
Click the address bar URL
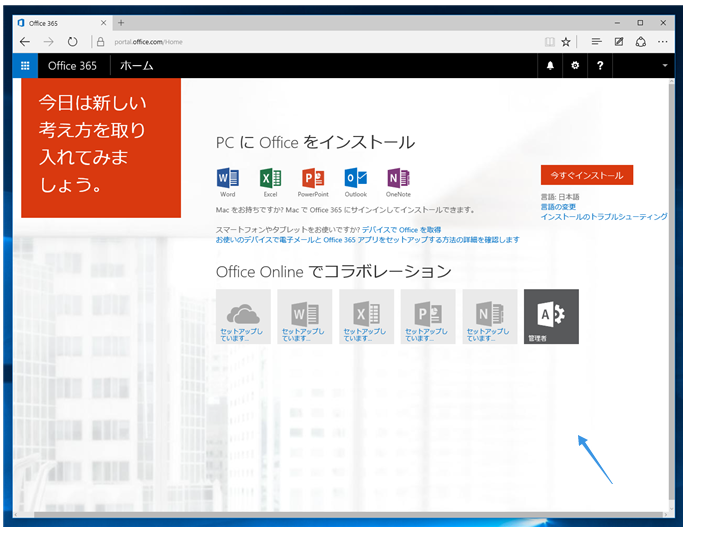click(x=149, y=42)
